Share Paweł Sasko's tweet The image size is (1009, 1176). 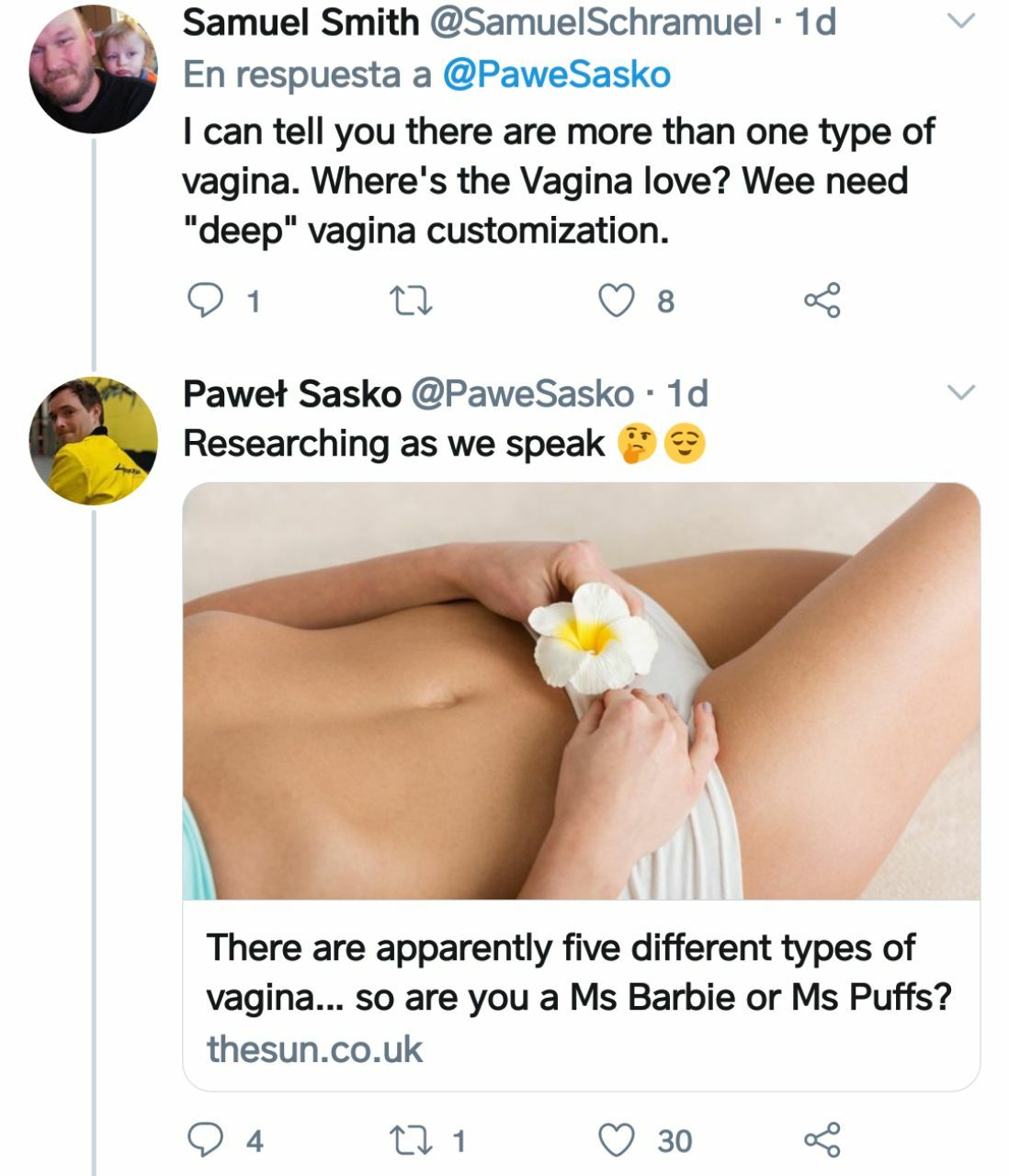822,1140
